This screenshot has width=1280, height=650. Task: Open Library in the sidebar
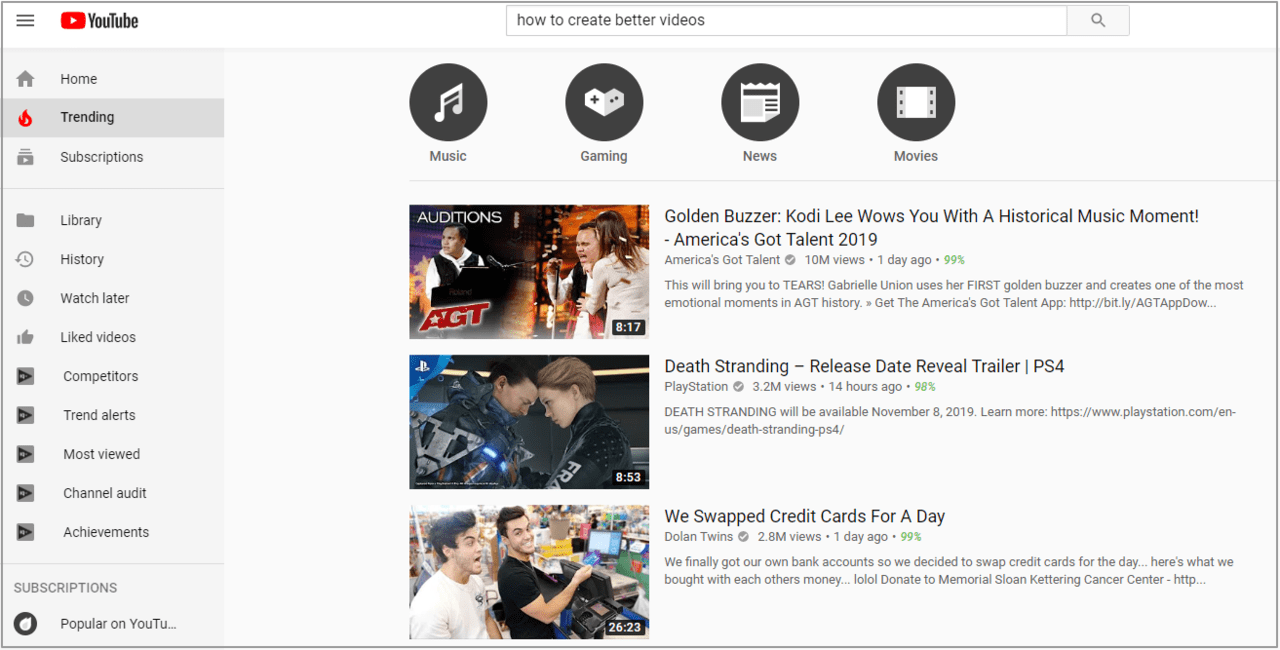(x=113, y=220)
